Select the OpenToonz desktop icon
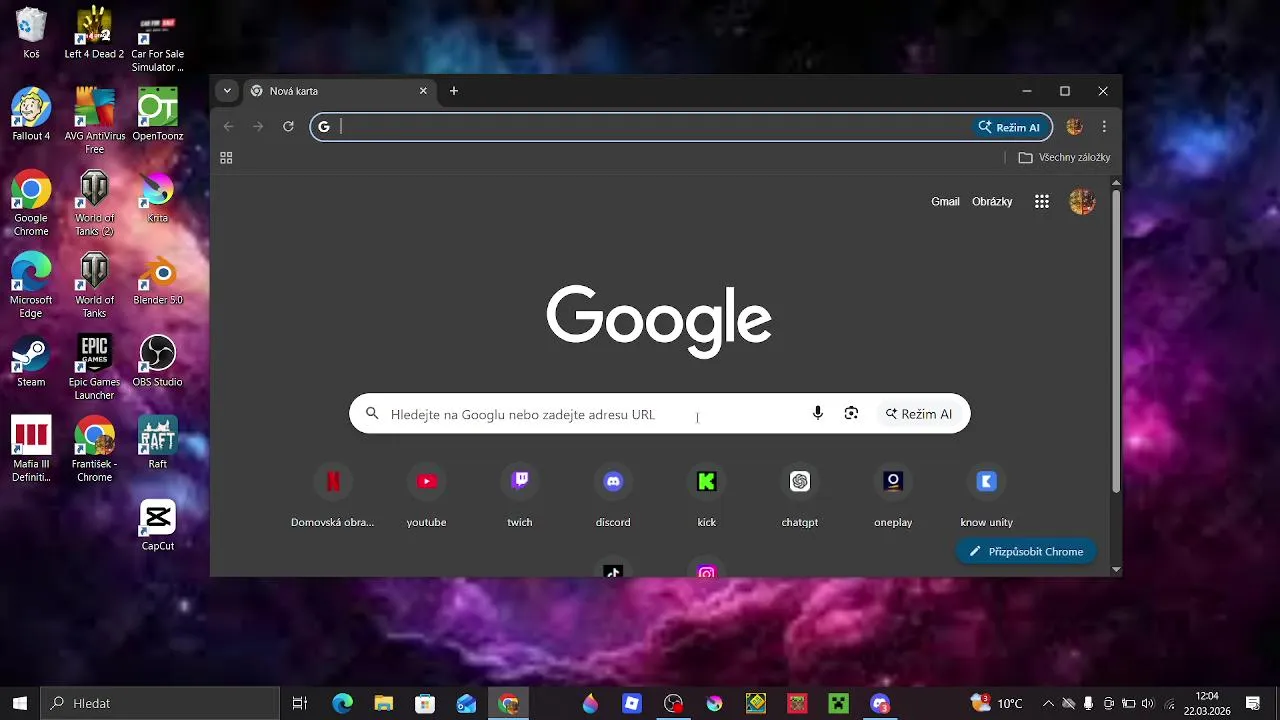 click(158, 114)
